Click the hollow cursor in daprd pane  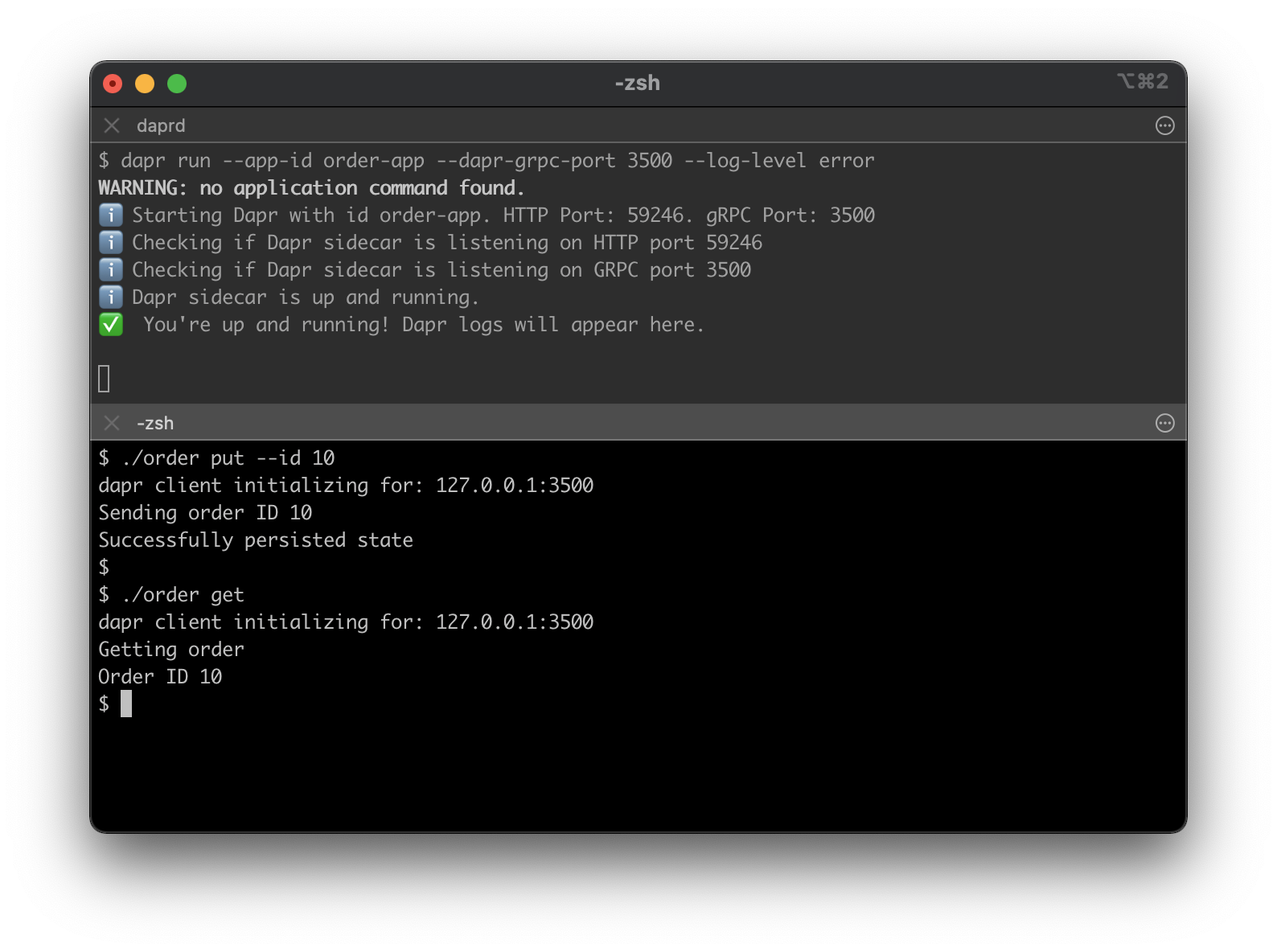click(104, 379)
